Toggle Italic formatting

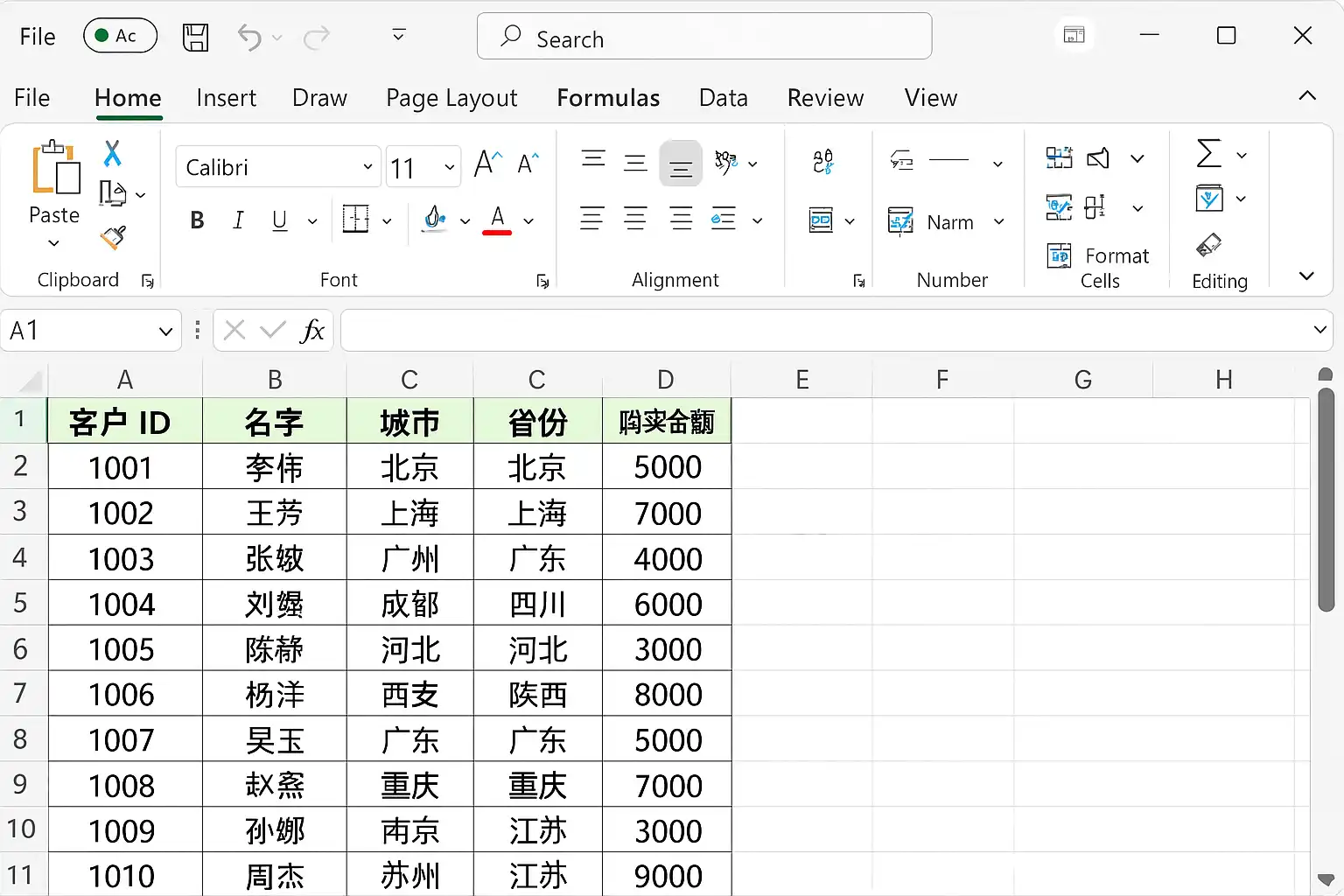coord(238,220)
